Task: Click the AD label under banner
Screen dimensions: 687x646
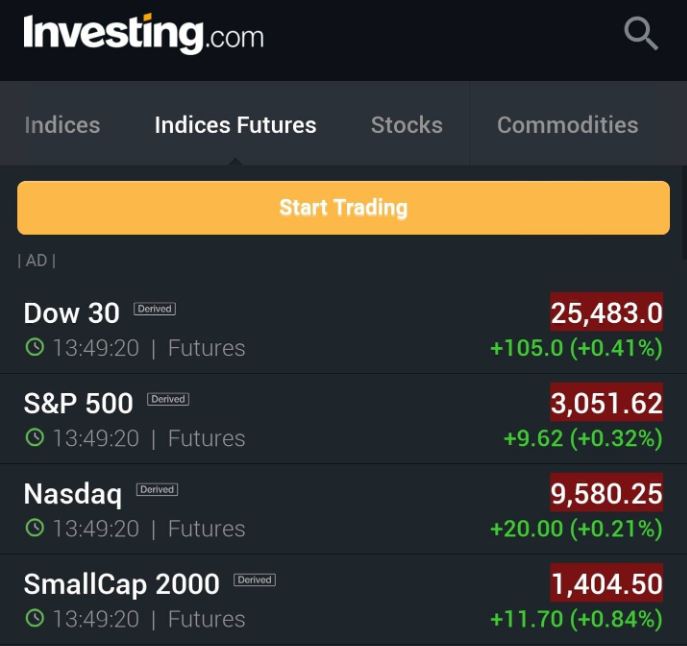Action: click(36, 261)
